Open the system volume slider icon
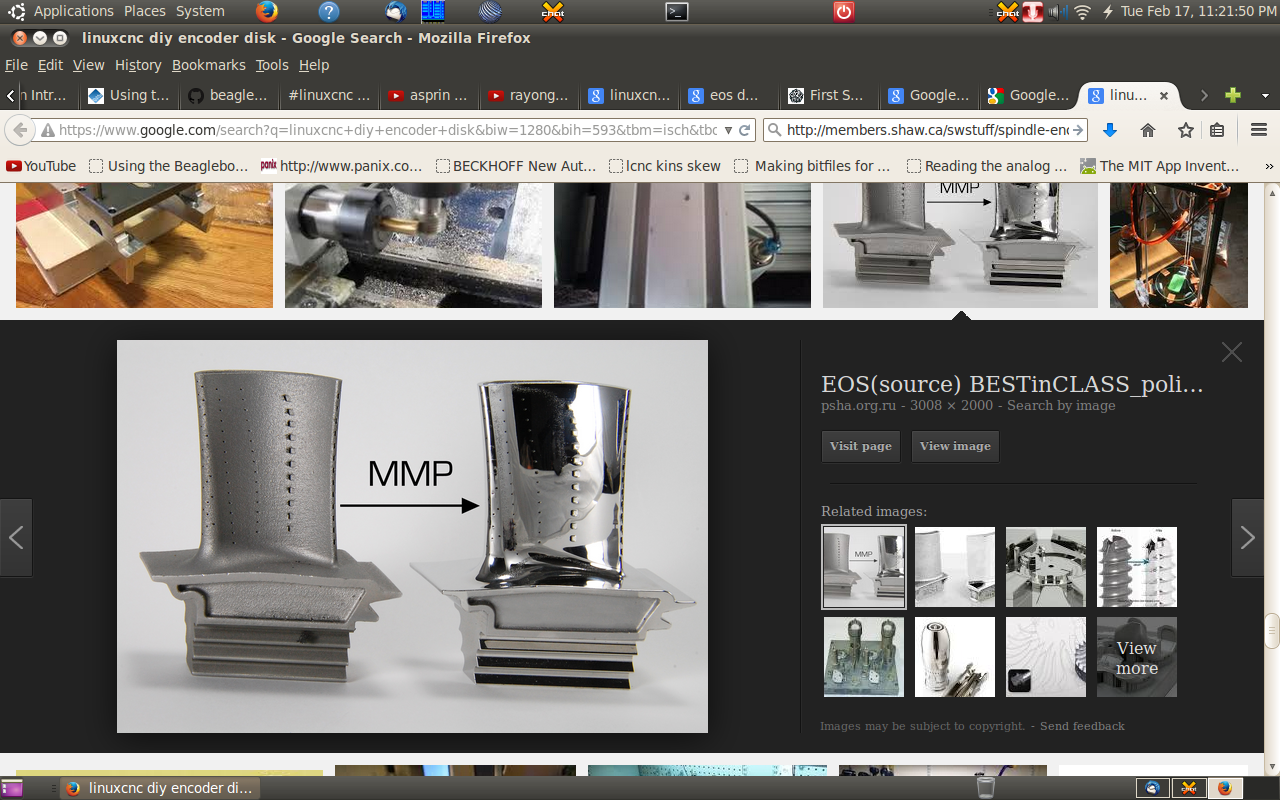Image resolution: width=1280 pixels, height=800 pixels. (1059, 12)
